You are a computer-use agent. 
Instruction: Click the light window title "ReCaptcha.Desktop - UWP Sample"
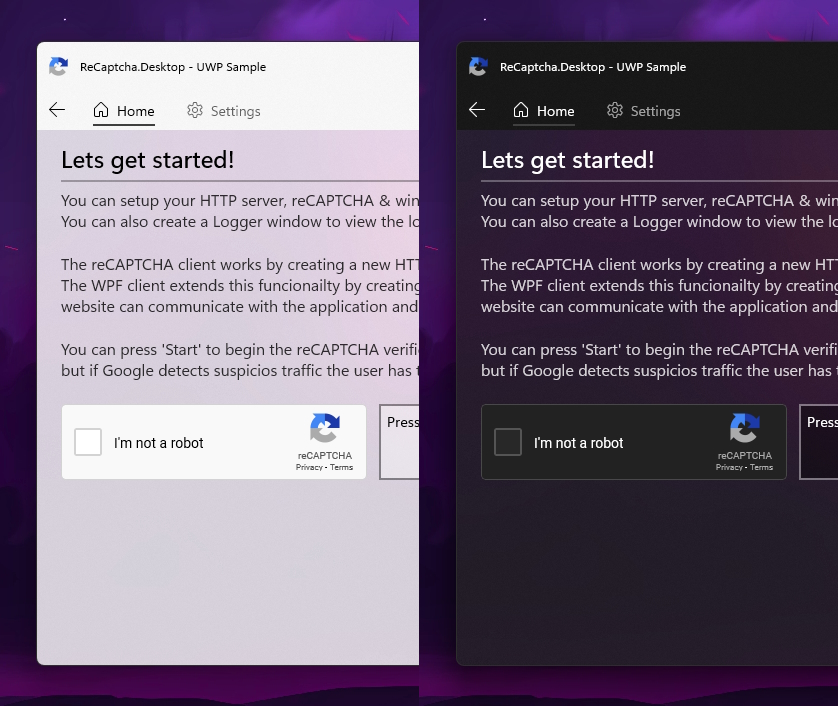pos(173,67)
